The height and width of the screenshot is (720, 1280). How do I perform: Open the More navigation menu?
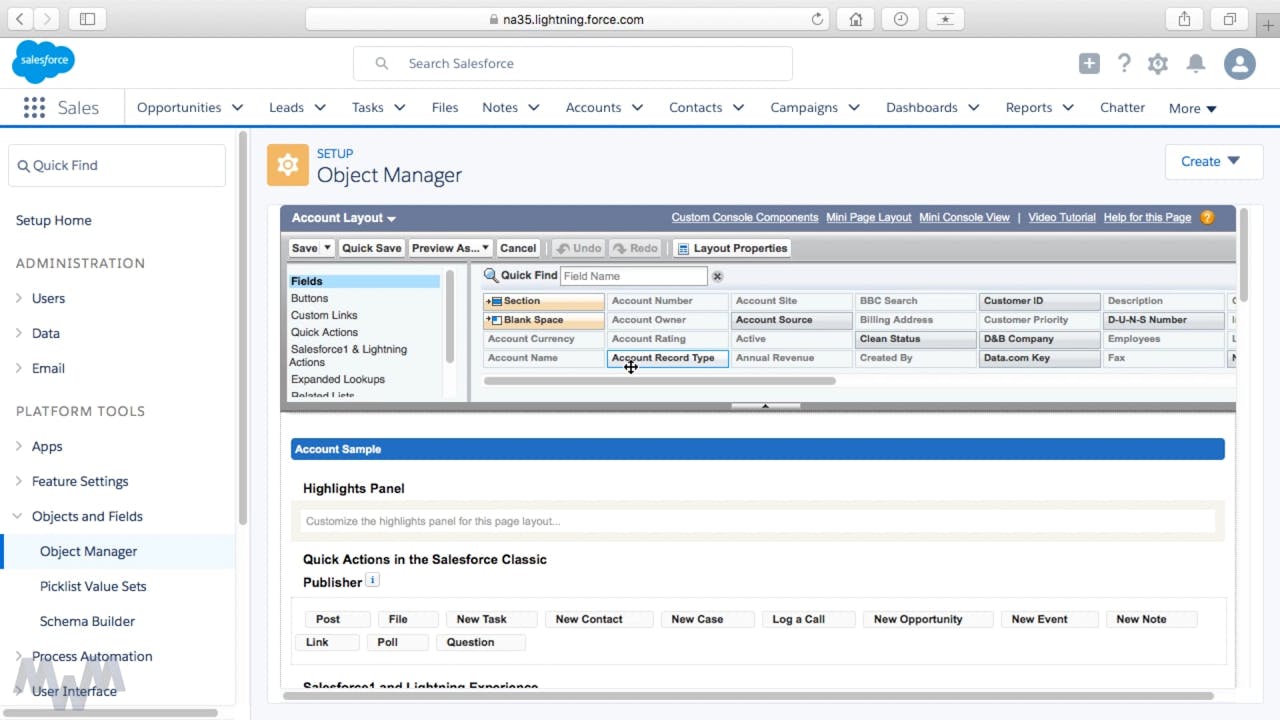point(1192,108)
